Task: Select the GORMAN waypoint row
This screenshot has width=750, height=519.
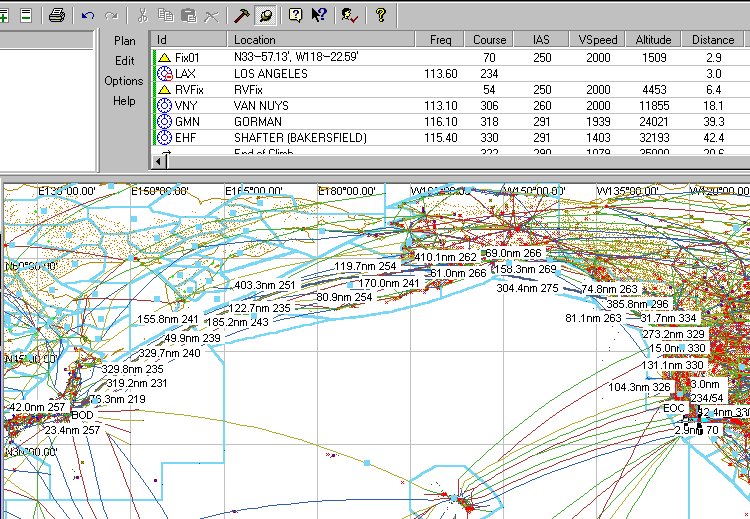Action: [x=260, y=121]
